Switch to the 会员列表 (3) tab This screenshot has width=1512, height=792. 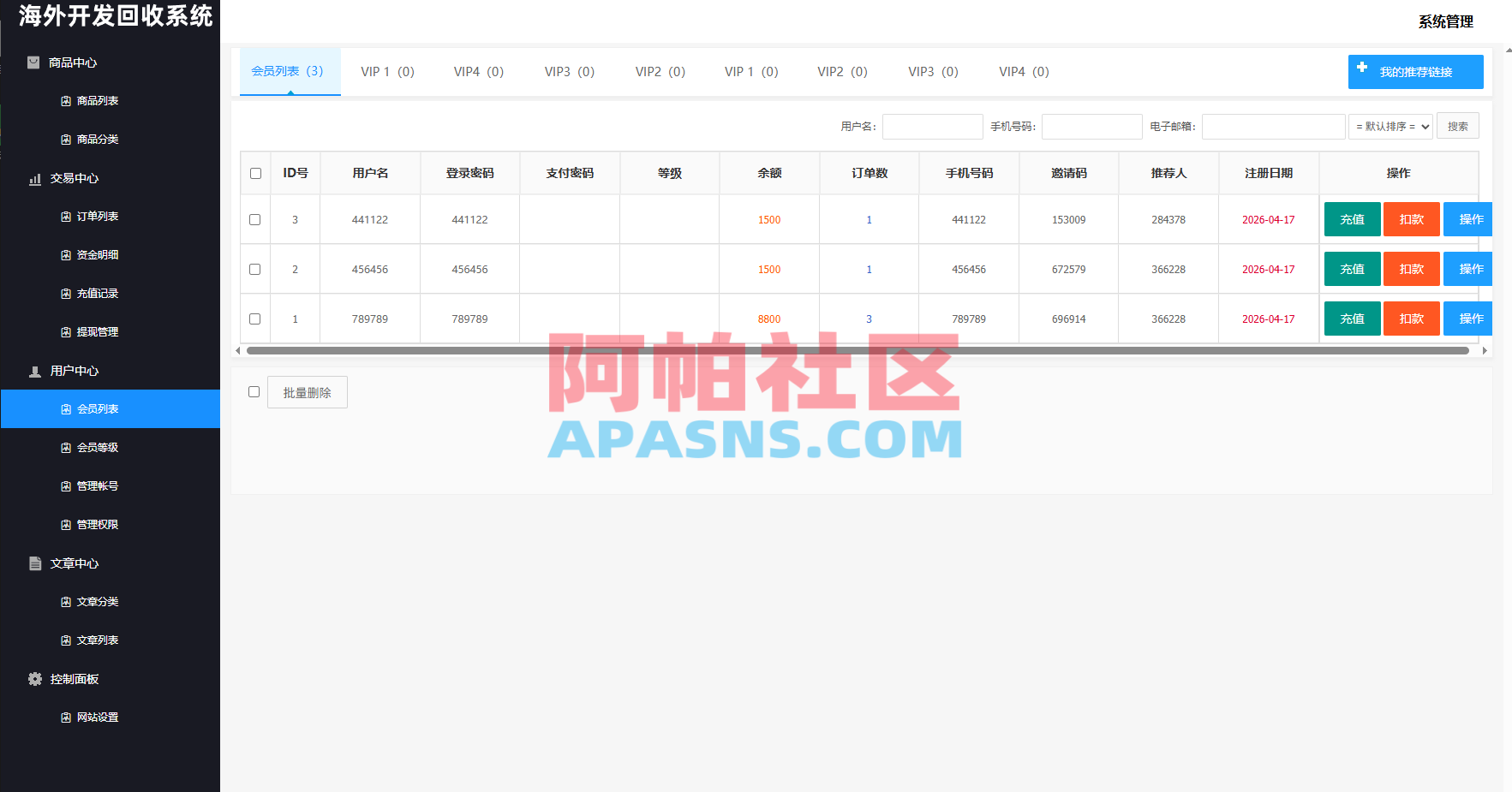coord(290,71)
